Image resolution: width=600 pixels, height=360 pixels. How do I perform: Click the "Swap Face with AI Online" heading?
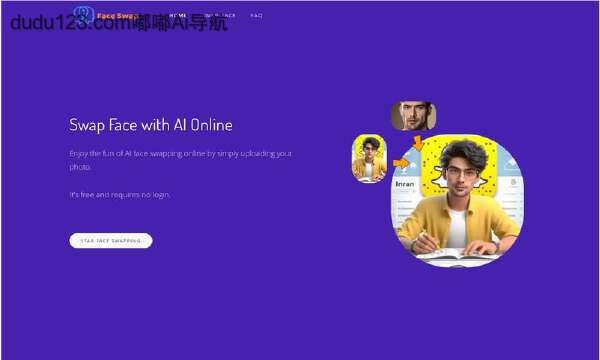150,125
